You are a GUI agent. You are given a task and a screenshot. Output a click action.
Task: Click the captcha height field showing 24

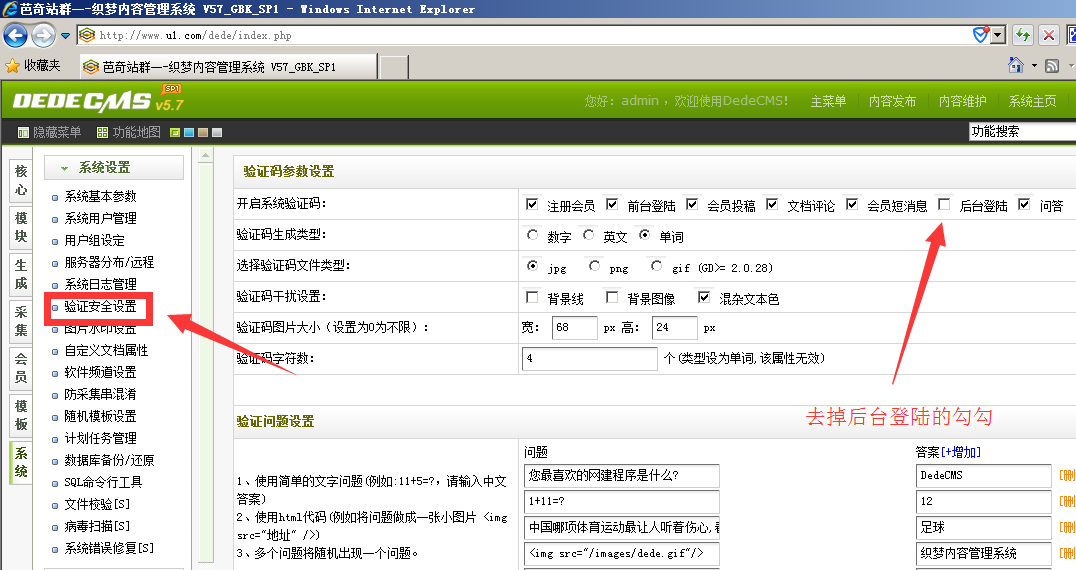pyautogui.click(x=675, y=328)
